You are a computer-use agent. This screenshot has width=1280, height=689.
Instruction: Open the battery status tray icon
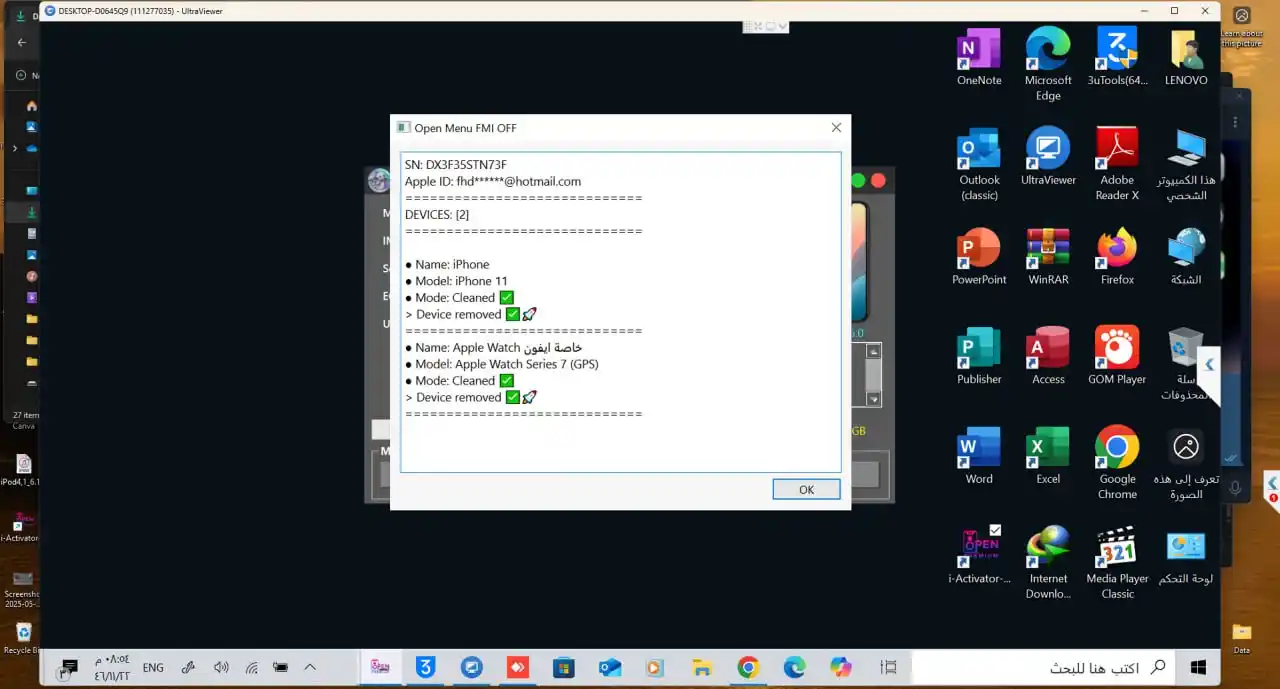tap(281, 667)
